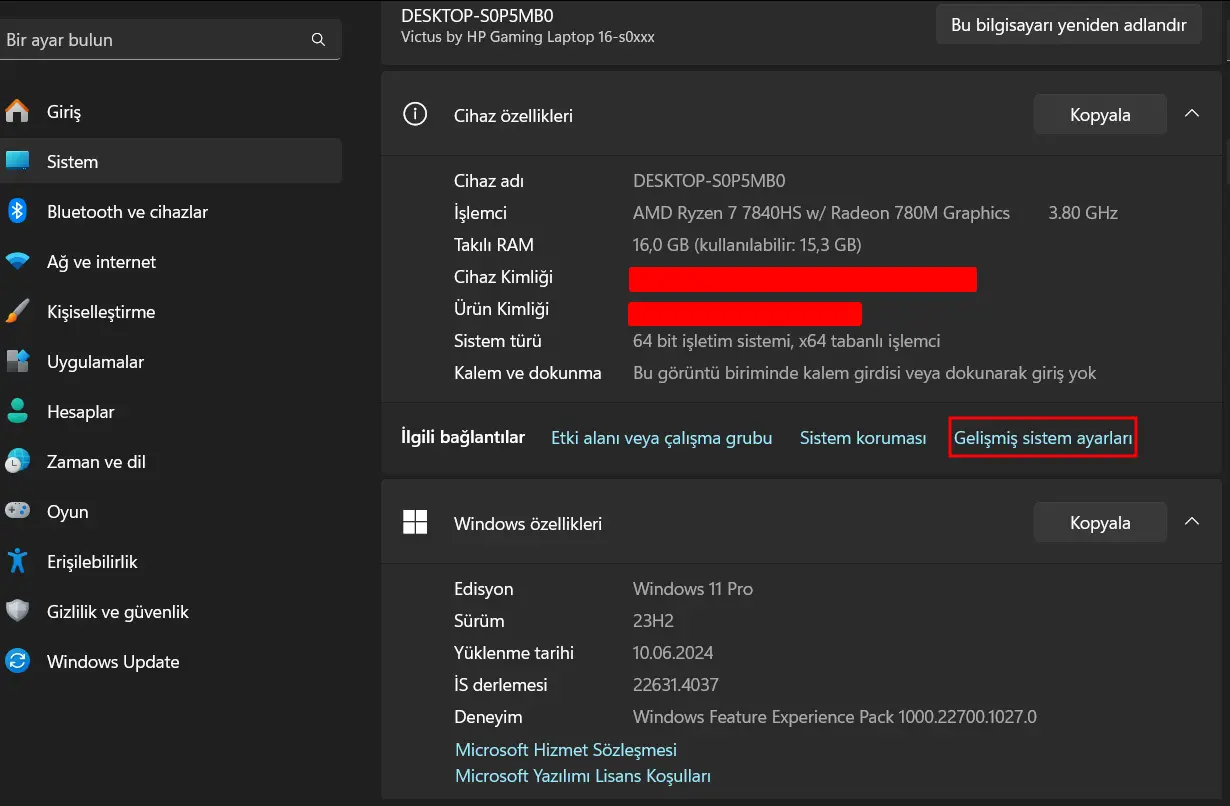This screenshot has height=806, width=1230.
Task: Click the Bluetooth icon in sidebar
Action: pyautogui.click(x=17, y=211)
